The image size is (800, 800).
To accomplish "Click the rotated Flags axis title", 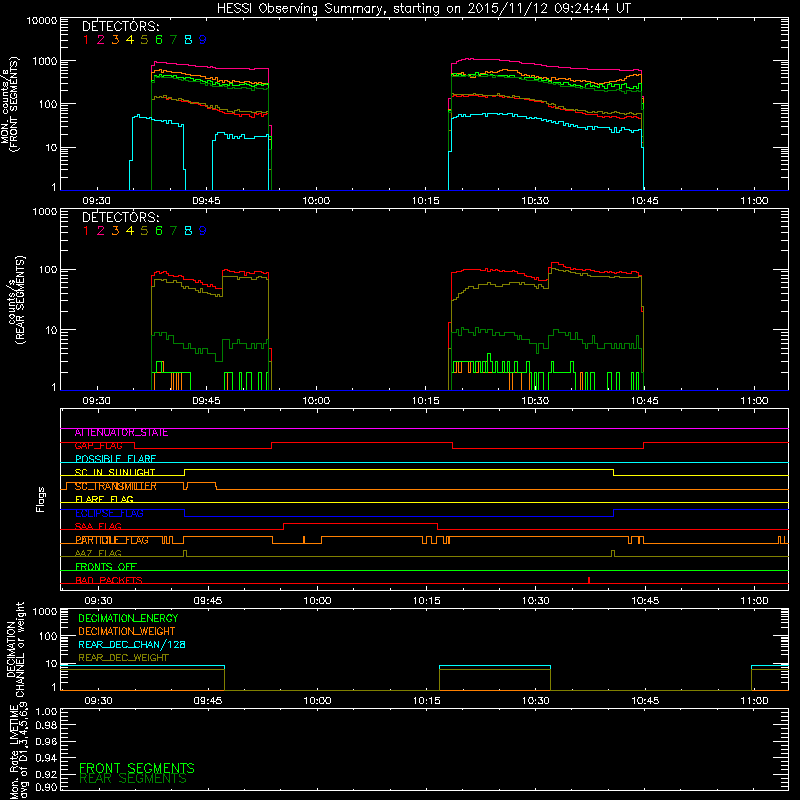I will (x=41, y=499).
